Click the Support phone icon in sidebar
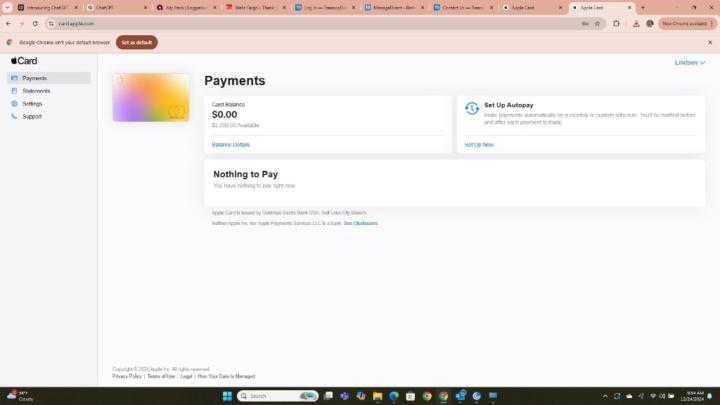Image resolution: width=720 pixels, height=405 pixels. click(x=14, y=117)
